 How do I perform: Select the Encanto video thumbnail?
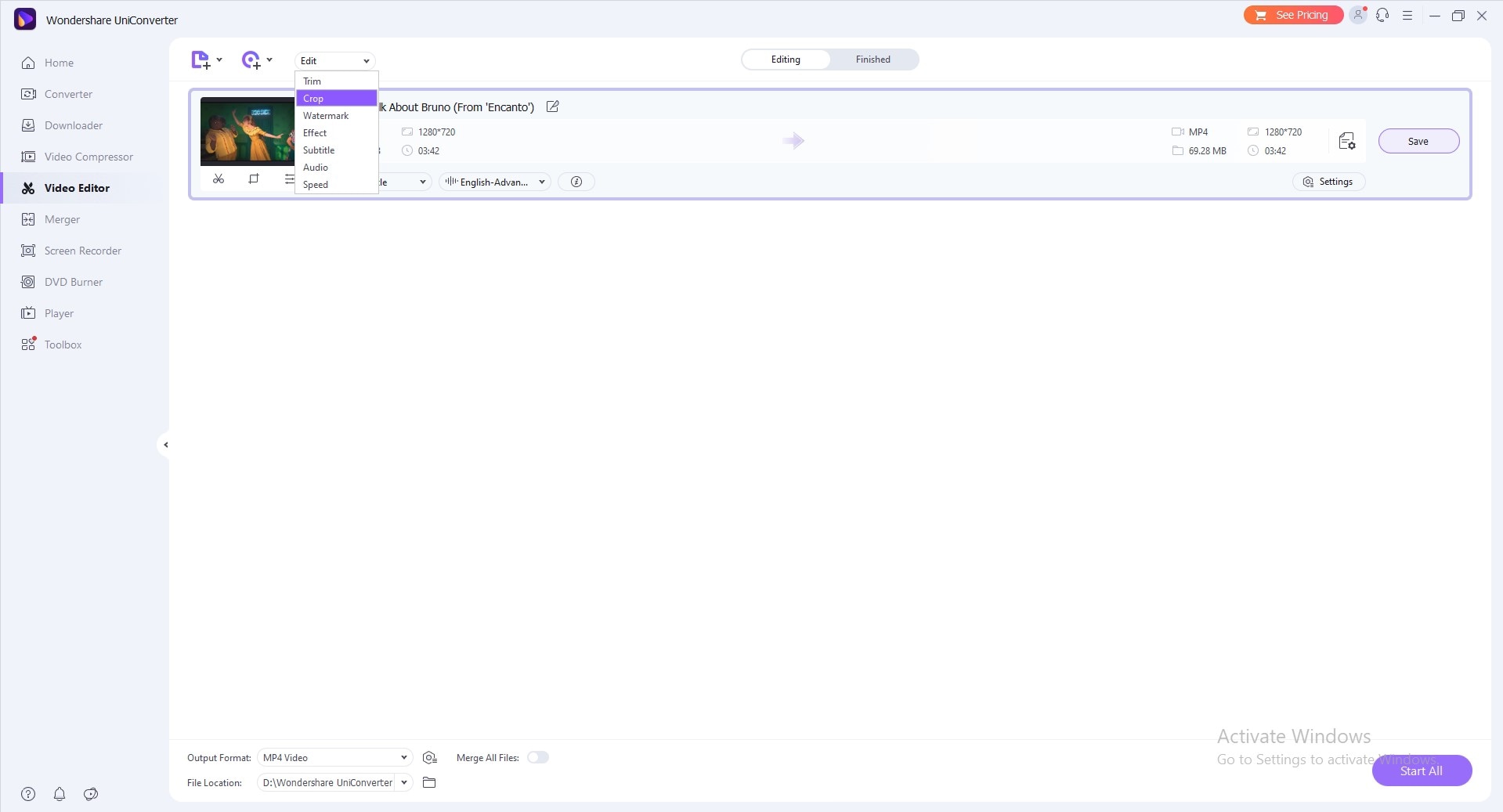click(x=247, y=131)
